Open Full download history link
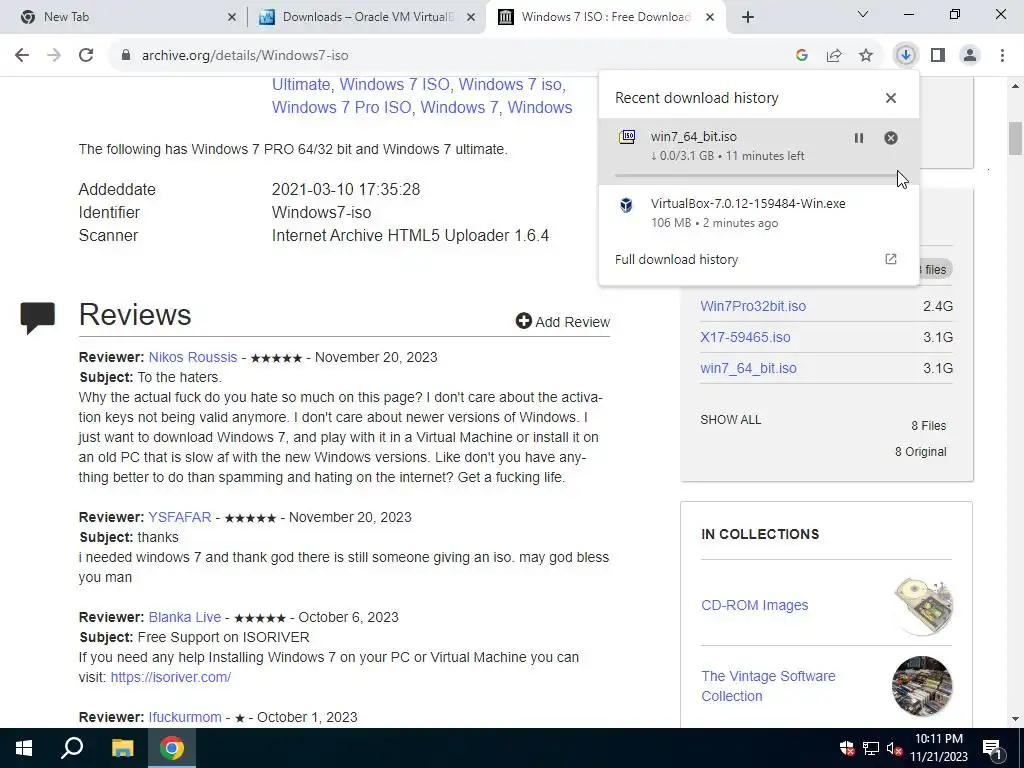 (677, 259)
